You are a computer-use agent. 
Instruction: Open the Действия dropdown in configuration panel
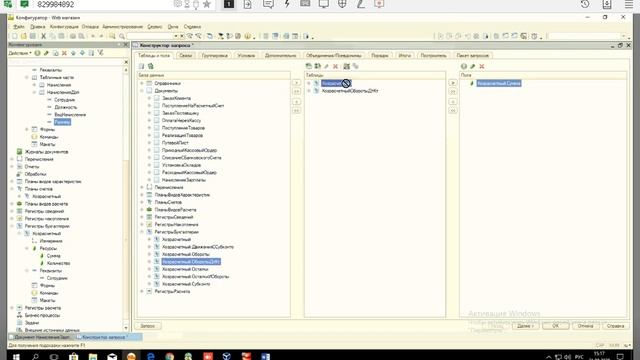20,53
